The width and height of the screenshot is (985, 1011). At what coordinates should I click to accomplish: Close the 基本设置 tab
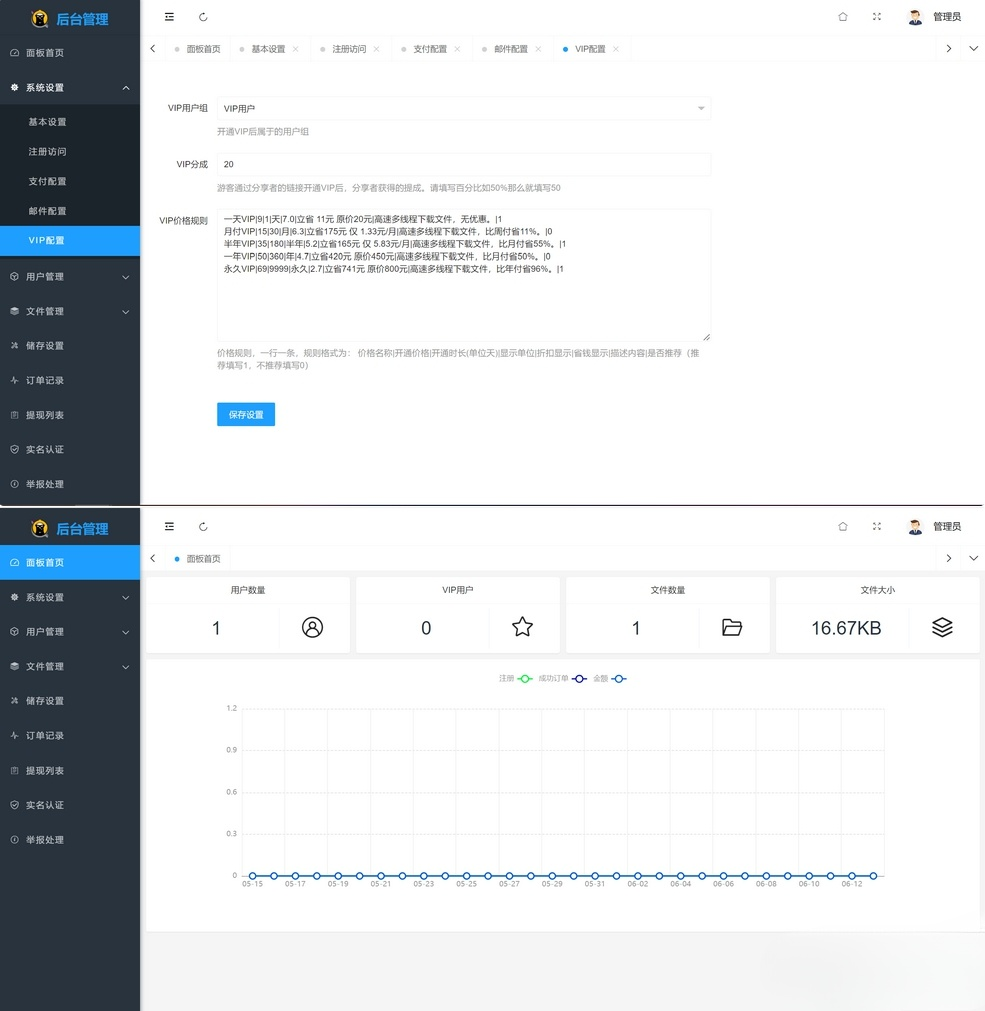click(x=295, y=49)
